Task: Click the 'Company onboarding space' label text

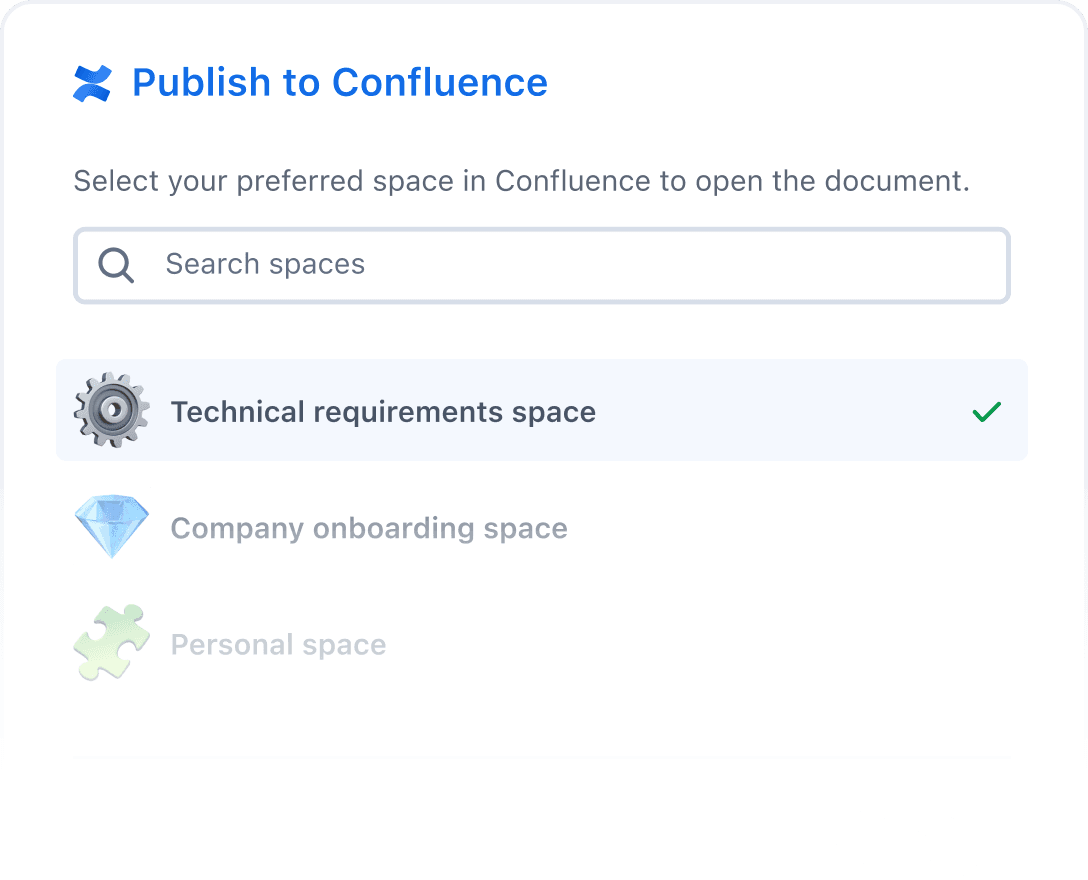Action: (x=369, y=528)
